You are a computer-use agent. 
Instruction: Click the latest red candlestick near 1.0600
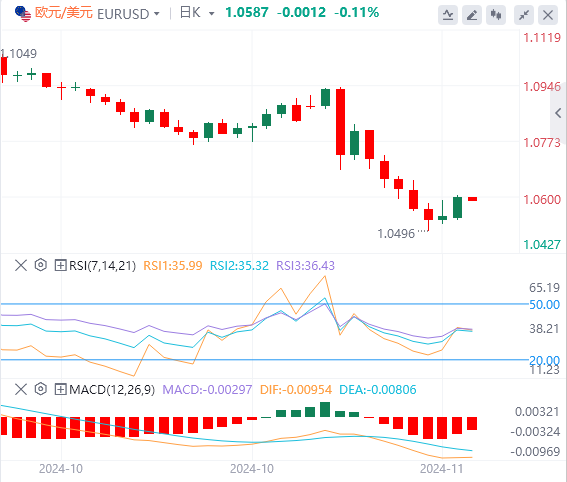click(x=472, y=199)
